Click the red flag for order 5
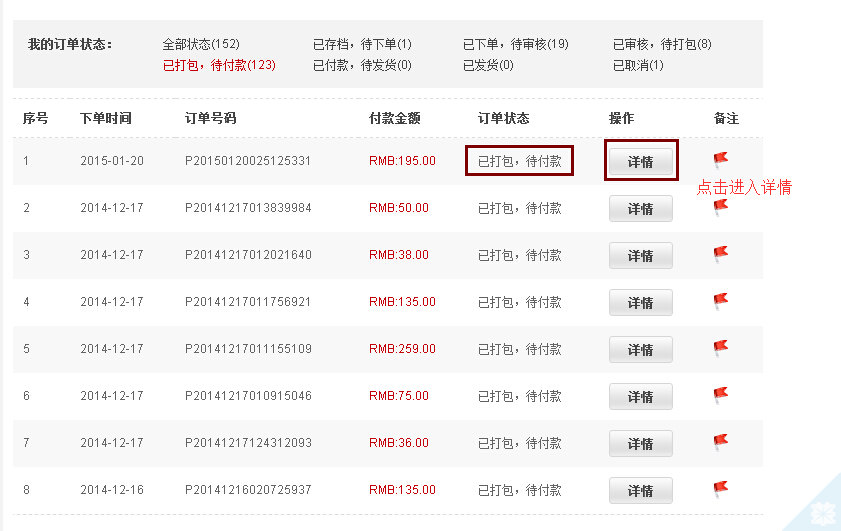This screenshot has width=841, height=531. tap(720, 348)
